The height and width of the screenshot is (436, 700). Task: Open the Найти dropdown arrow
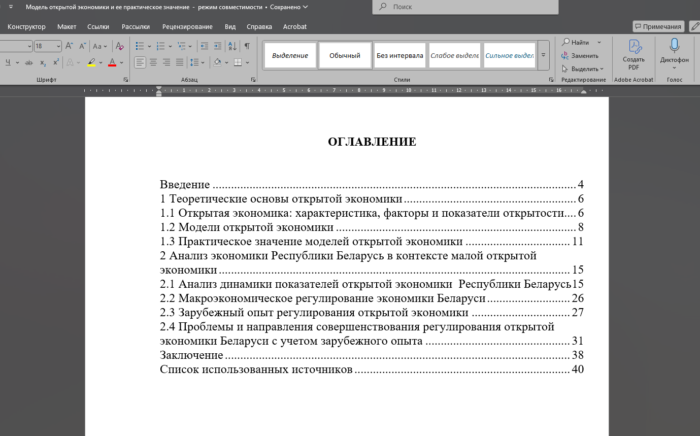point(599,42)
